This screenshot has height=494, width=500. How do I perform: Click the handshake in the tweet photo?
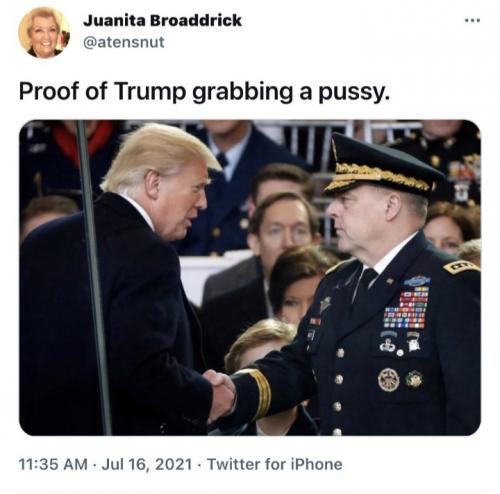click(221, 395)
